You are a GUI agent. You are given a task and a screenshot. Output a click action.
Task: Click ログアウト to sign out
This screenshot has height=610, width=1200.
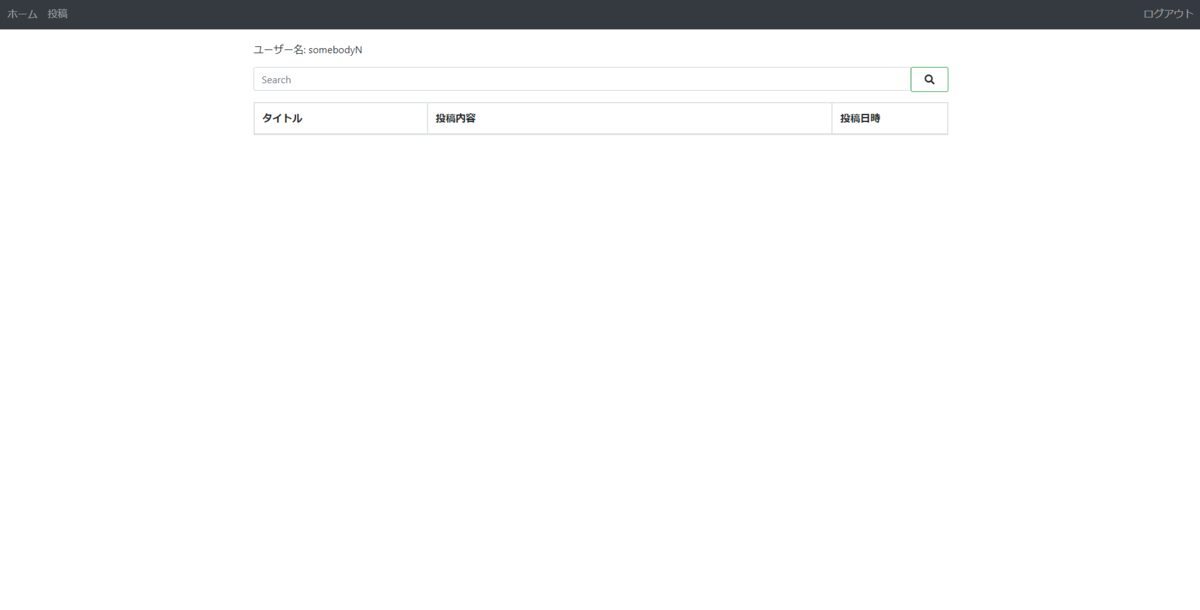[1166, 14]
